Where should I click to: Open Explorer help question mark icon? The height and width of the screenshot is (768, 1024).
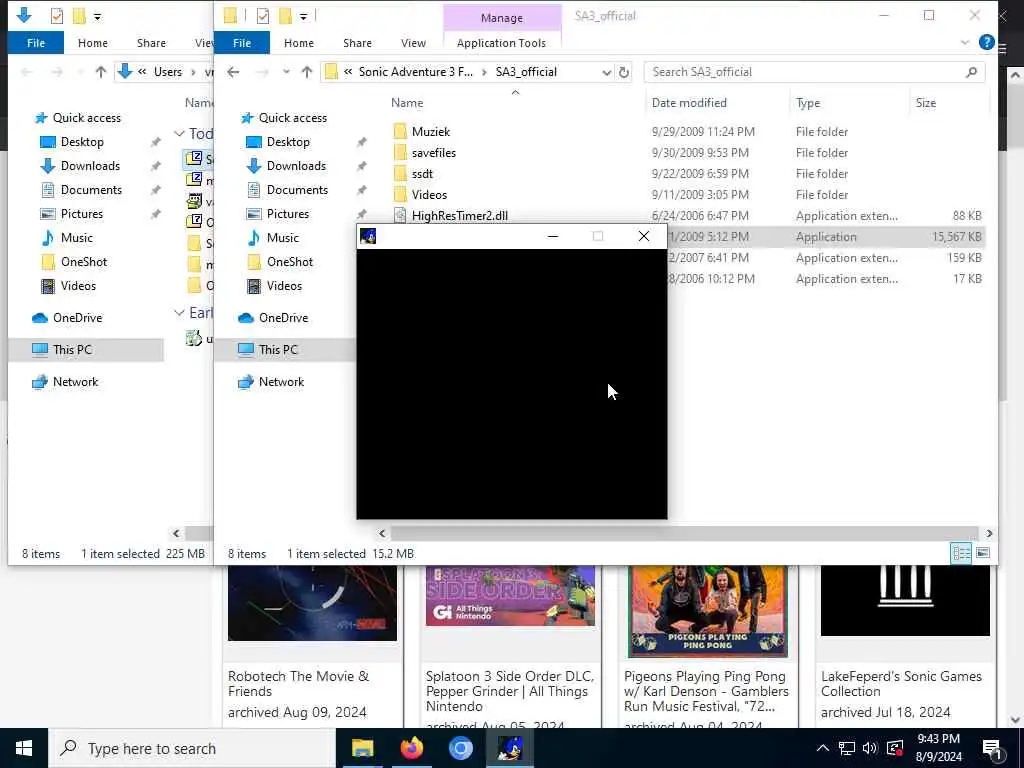tap(986, 42)
